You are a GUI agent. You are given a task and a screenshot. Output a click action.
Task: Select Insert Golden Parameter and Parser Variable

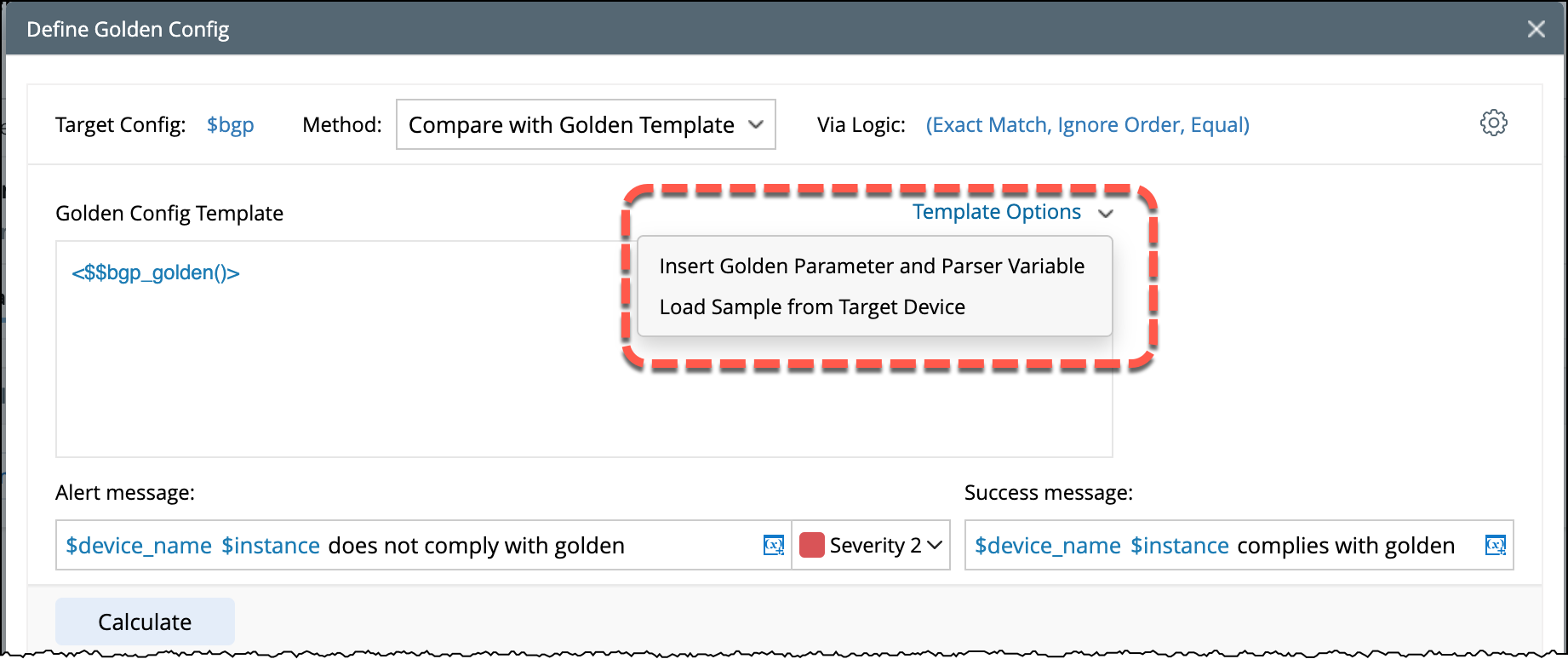tap(872, 266)
